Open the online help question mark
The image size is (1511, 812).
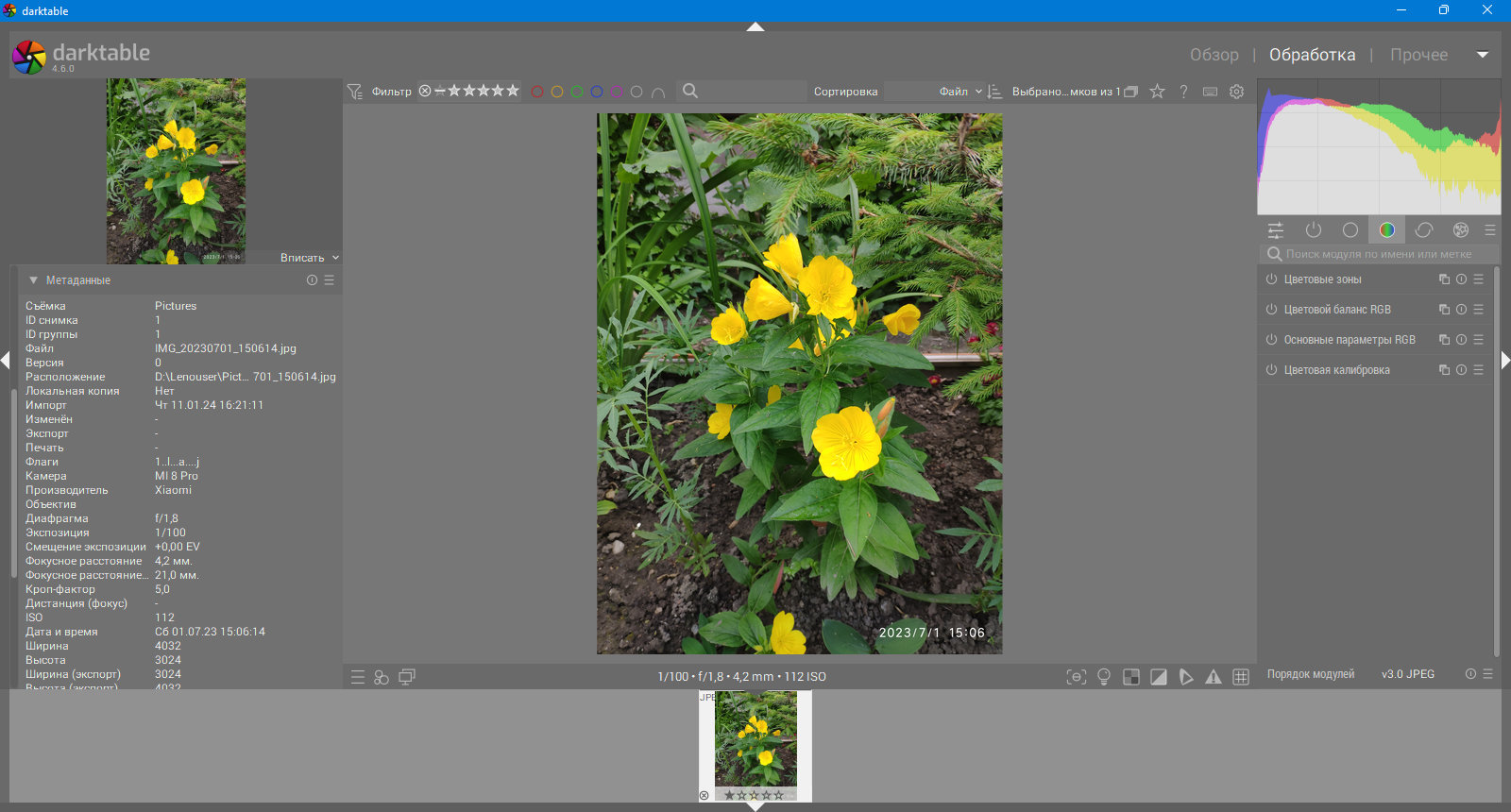(x=1183, y=92)
